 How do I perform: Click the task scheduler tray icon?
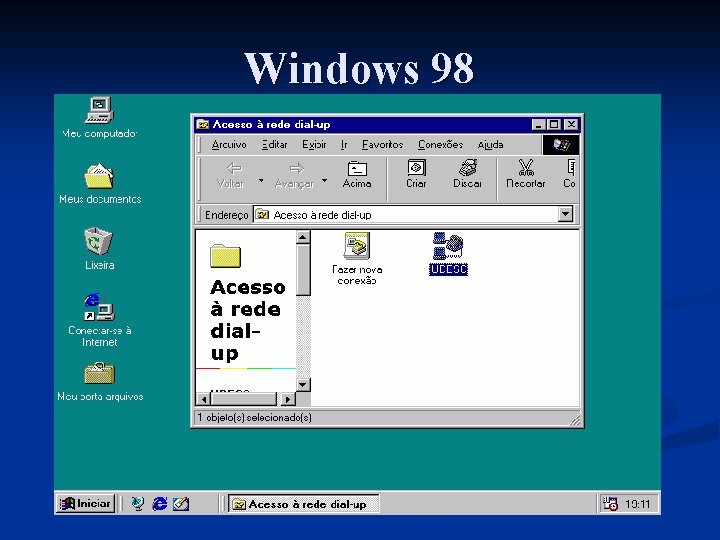(610, 504)
